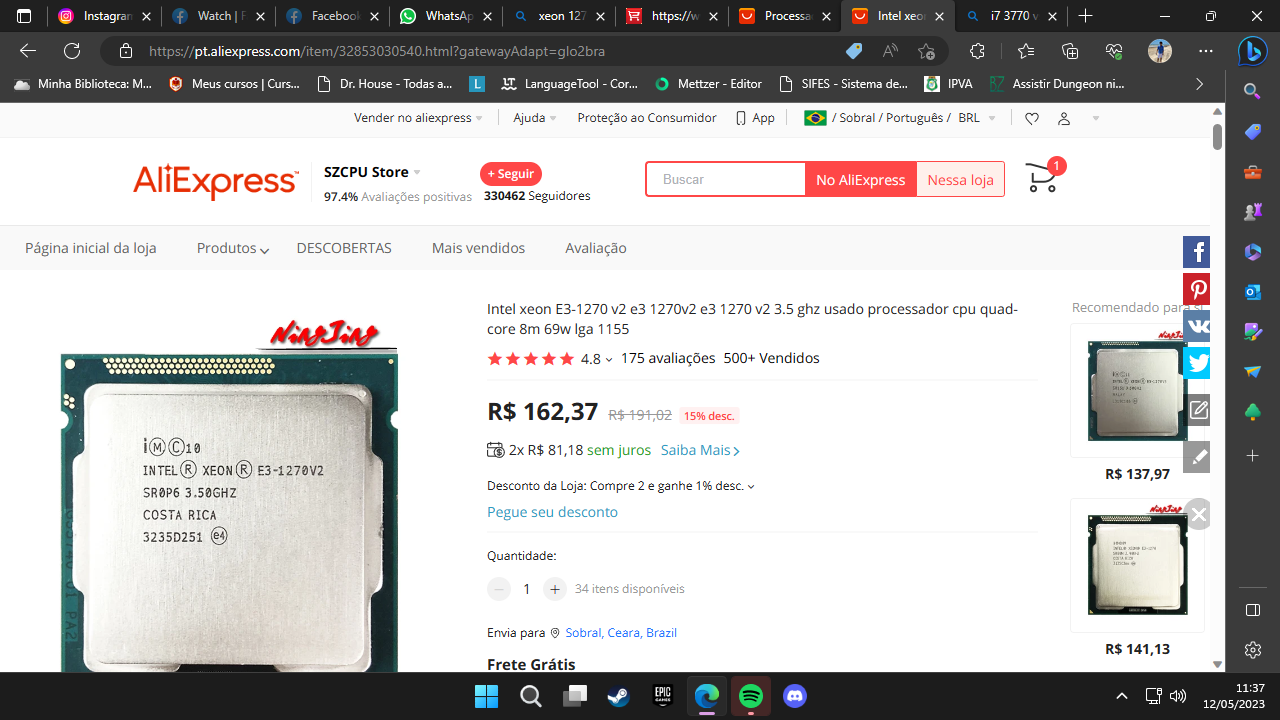The image size is (1280, 720).
Task: Click Sobral, Ceara, Brazil shipping location
Action: (x=621, y=633)
